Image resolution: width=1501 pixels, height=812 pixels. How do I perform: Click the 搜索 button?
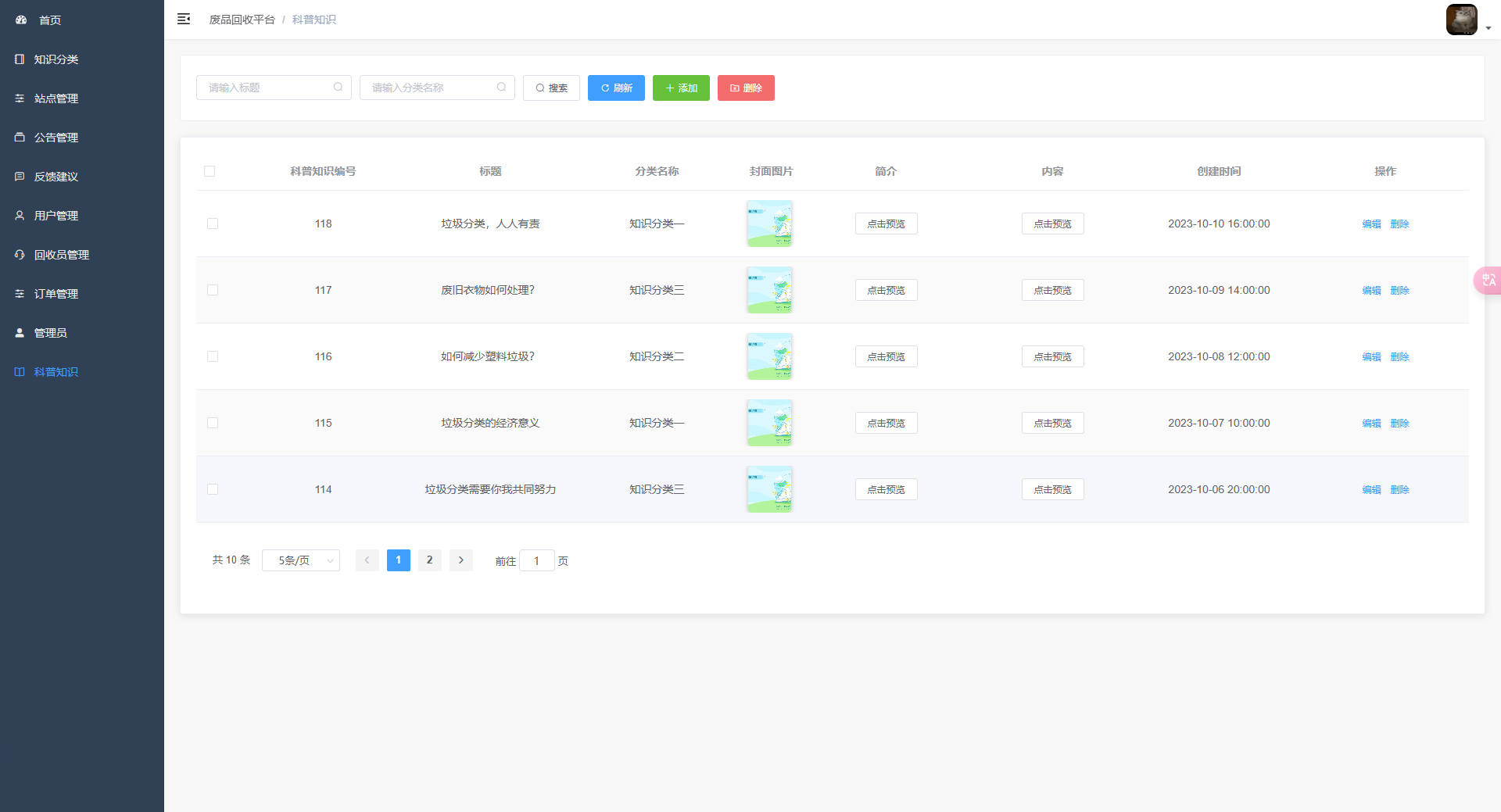click(551, 88)
